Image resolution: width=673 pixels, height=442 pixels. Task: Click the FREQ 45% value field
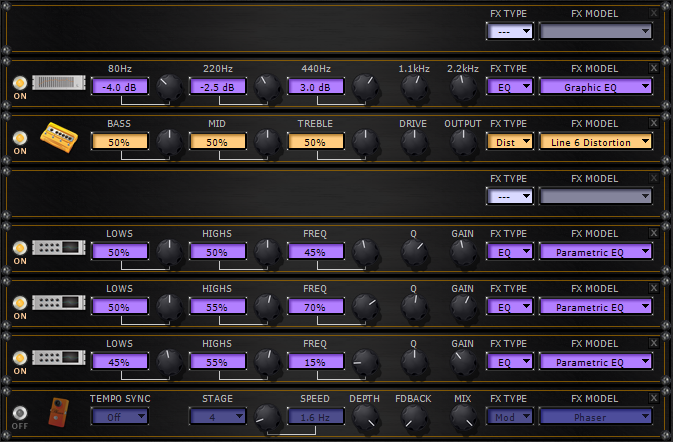coord(315,251)
